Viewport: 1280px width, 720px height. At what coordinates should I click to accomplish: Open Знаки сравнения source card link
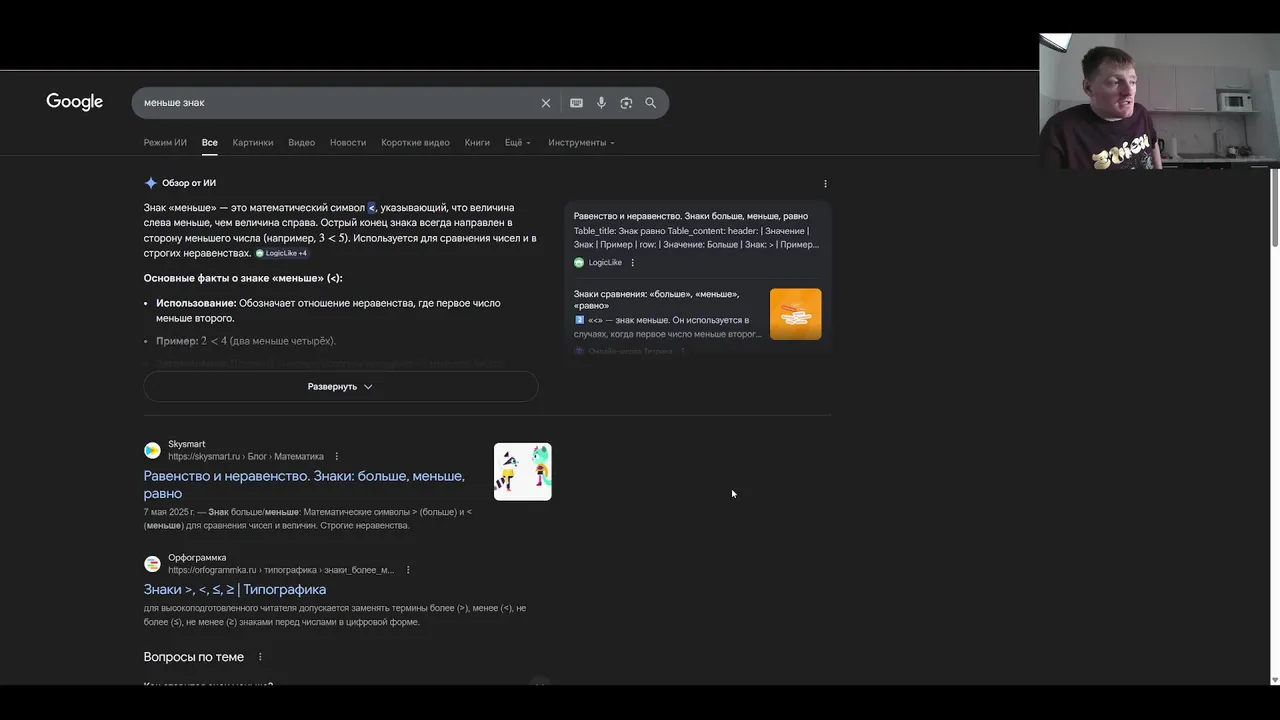[656, 300]
